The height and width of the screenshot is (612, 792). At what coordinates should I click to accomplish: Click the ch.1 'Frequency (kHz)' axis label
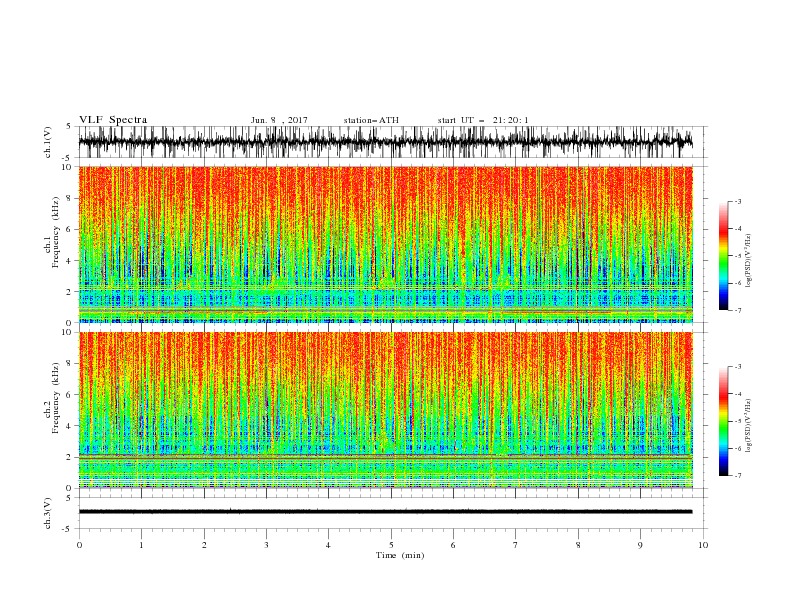pyautogui.click(x=56, y=233)
